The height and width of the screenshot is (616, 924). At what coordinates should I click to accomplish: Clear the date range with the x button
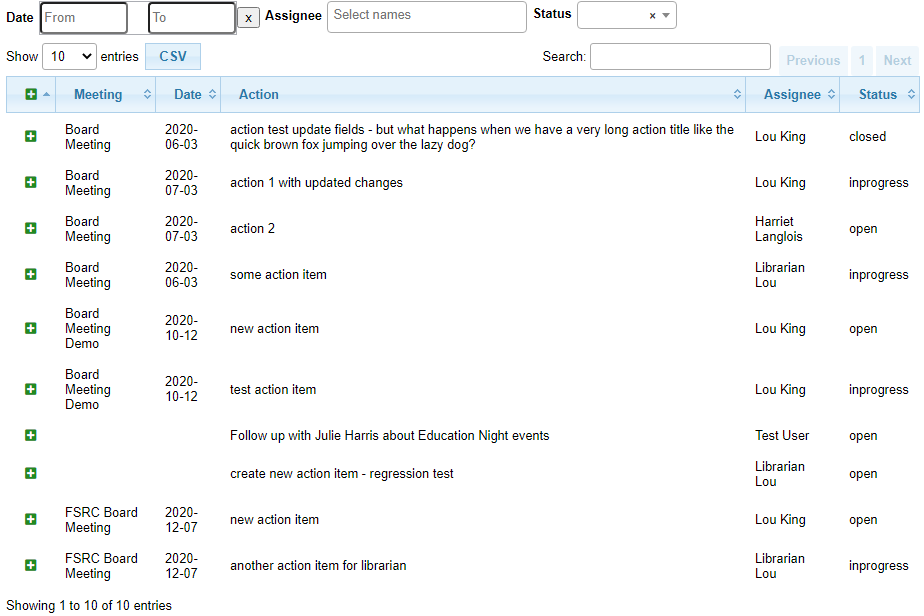tap(248, 18)
